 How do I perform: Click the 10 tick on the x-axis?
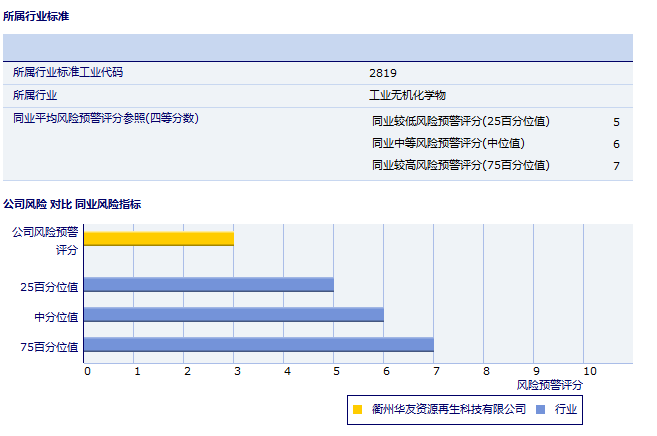[589, 371]
